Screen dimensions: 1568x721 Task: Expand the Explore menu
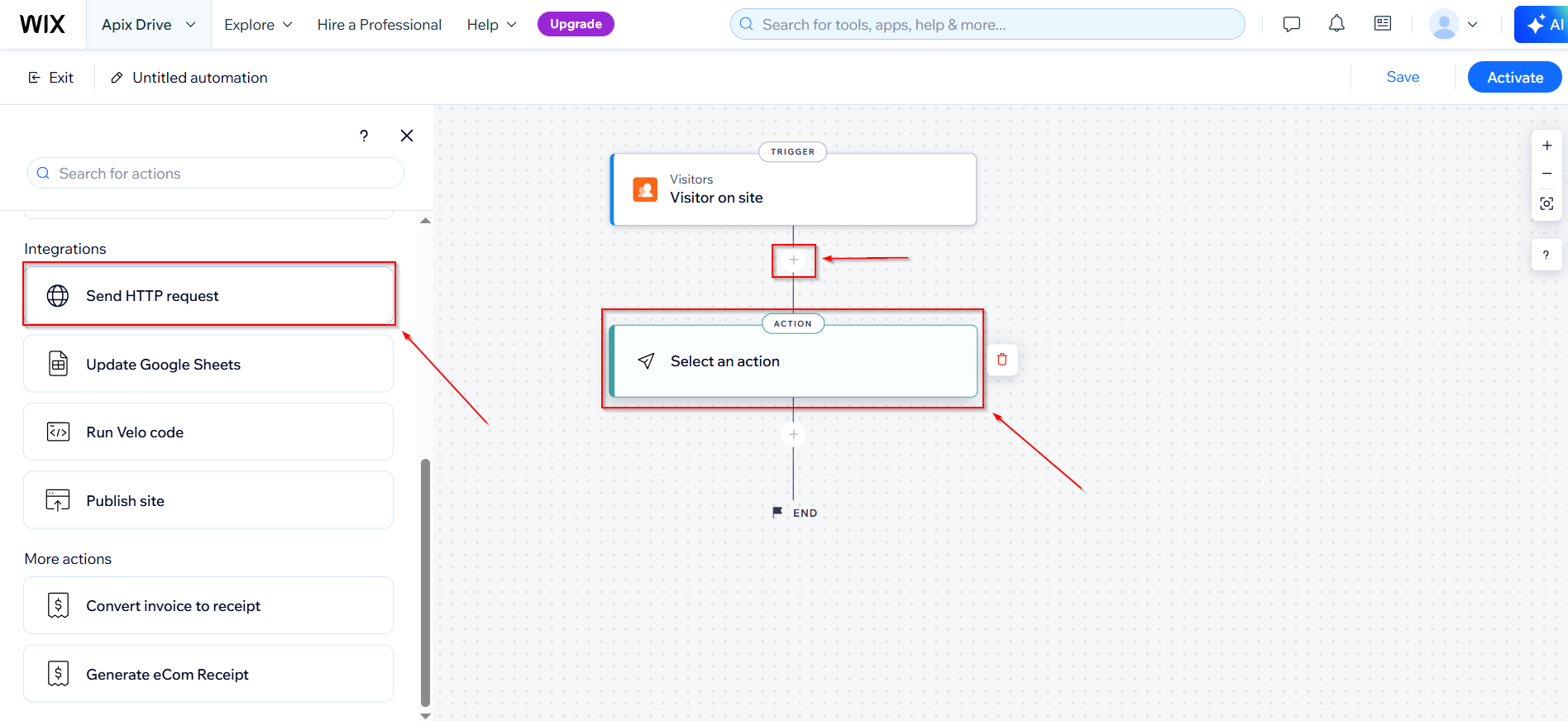(258, 25)
